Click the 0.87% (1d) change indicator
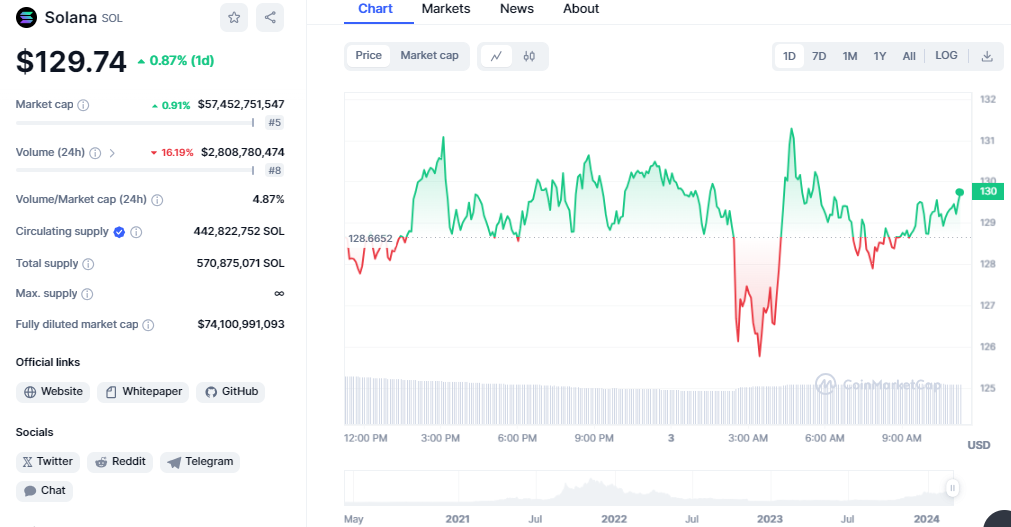The image size is (1011, 527). coord(176,61)
